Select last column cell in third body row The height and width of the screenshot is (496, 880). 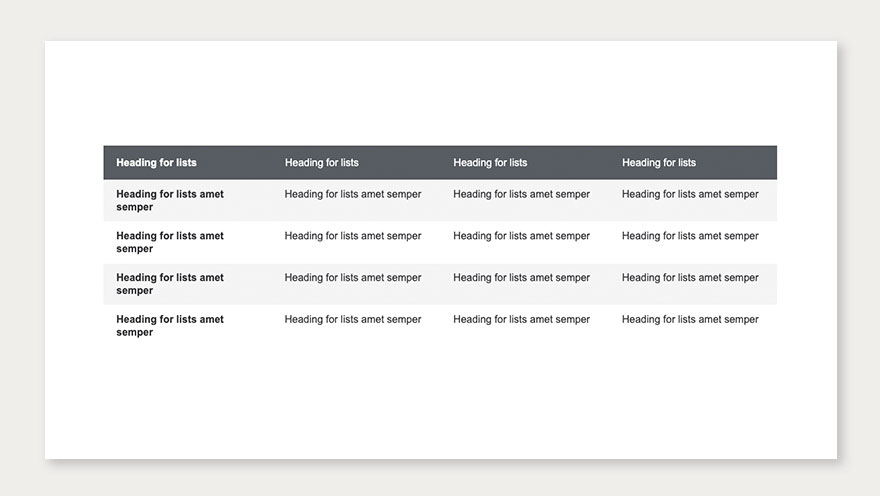click(690, 278)
